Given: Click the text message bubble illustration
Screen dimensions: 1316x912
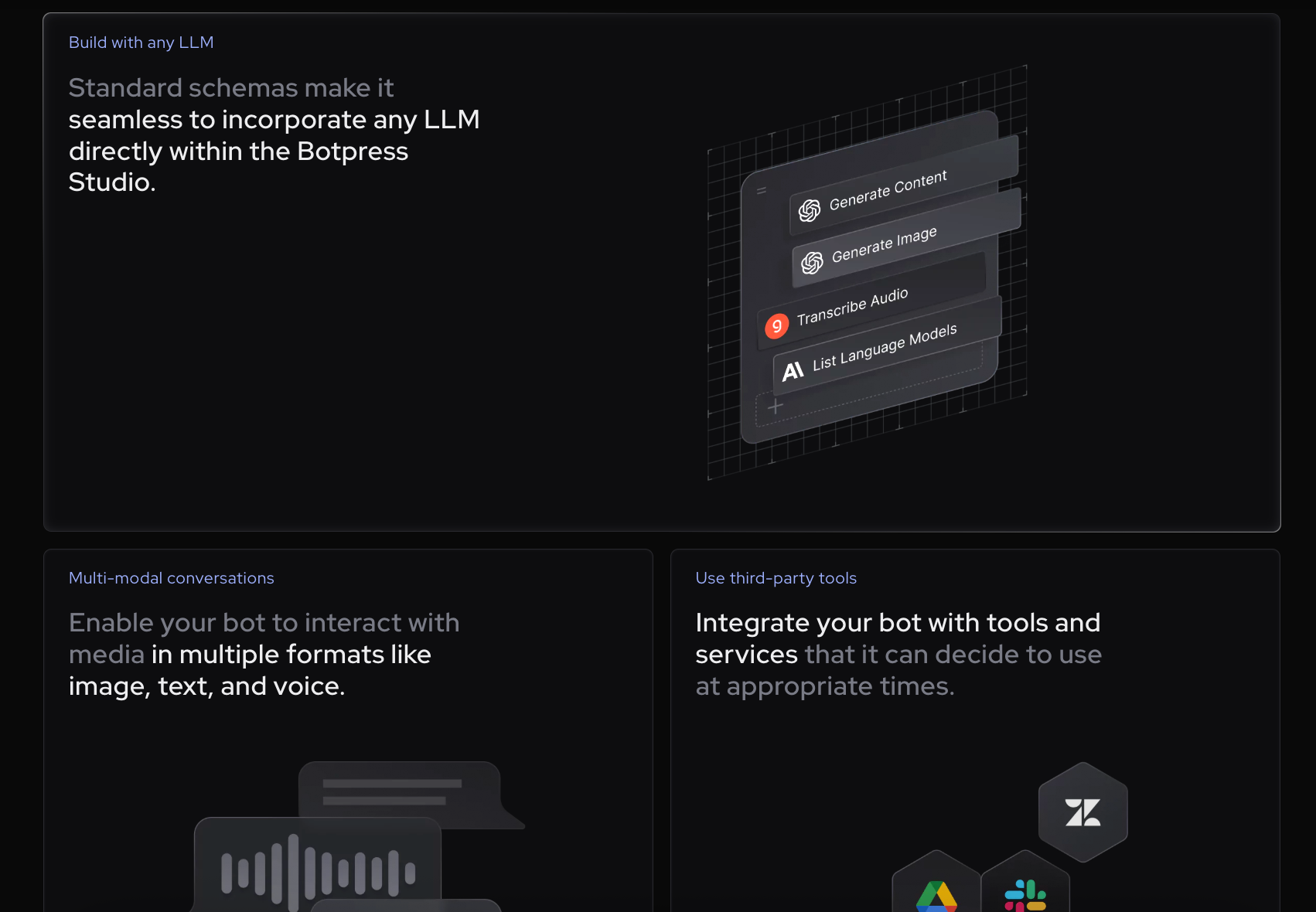Looking at the screenshot, I should (400, 791).
